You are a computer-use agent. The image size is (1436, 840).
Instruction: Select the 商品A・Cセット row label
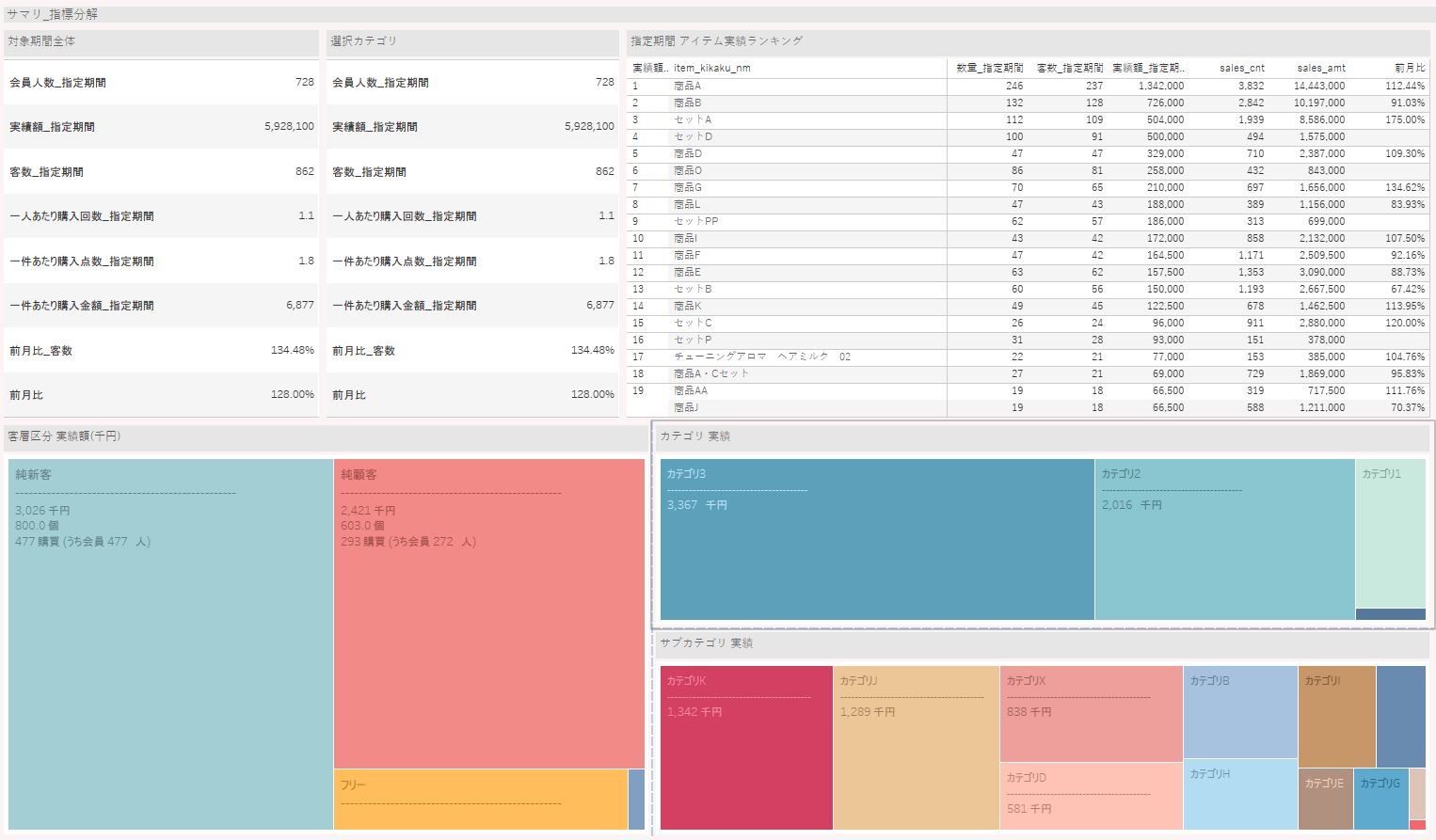point(711,373)
